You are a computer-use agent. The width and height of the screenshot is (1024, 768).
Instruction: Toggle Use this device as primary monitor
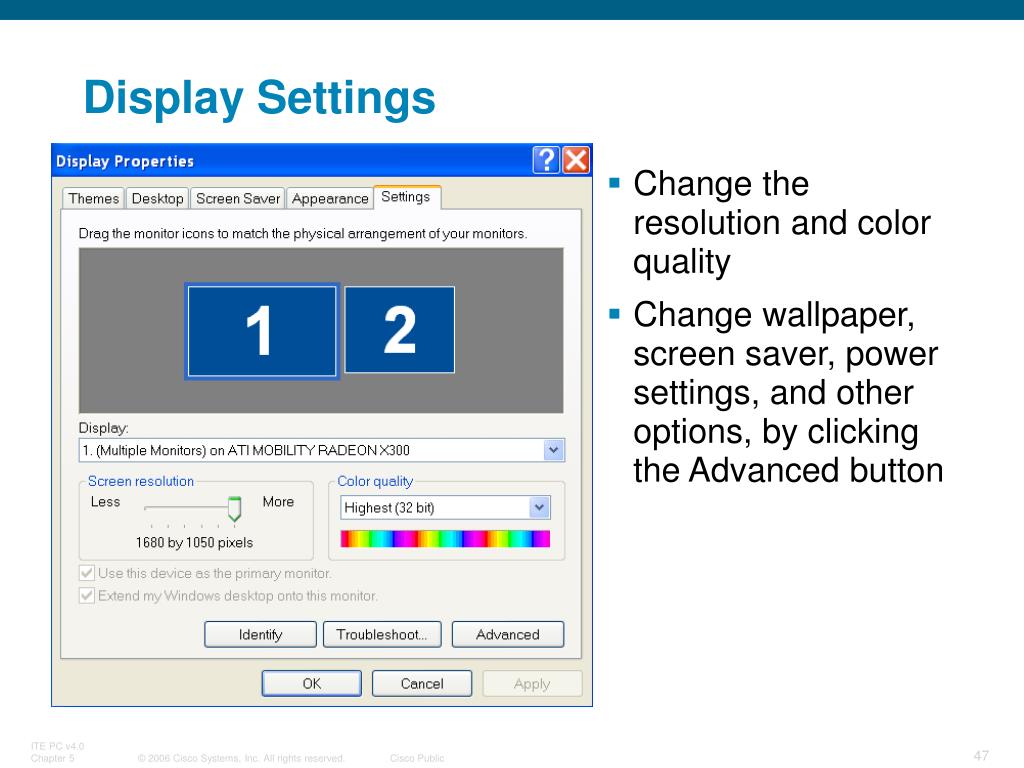87,573
